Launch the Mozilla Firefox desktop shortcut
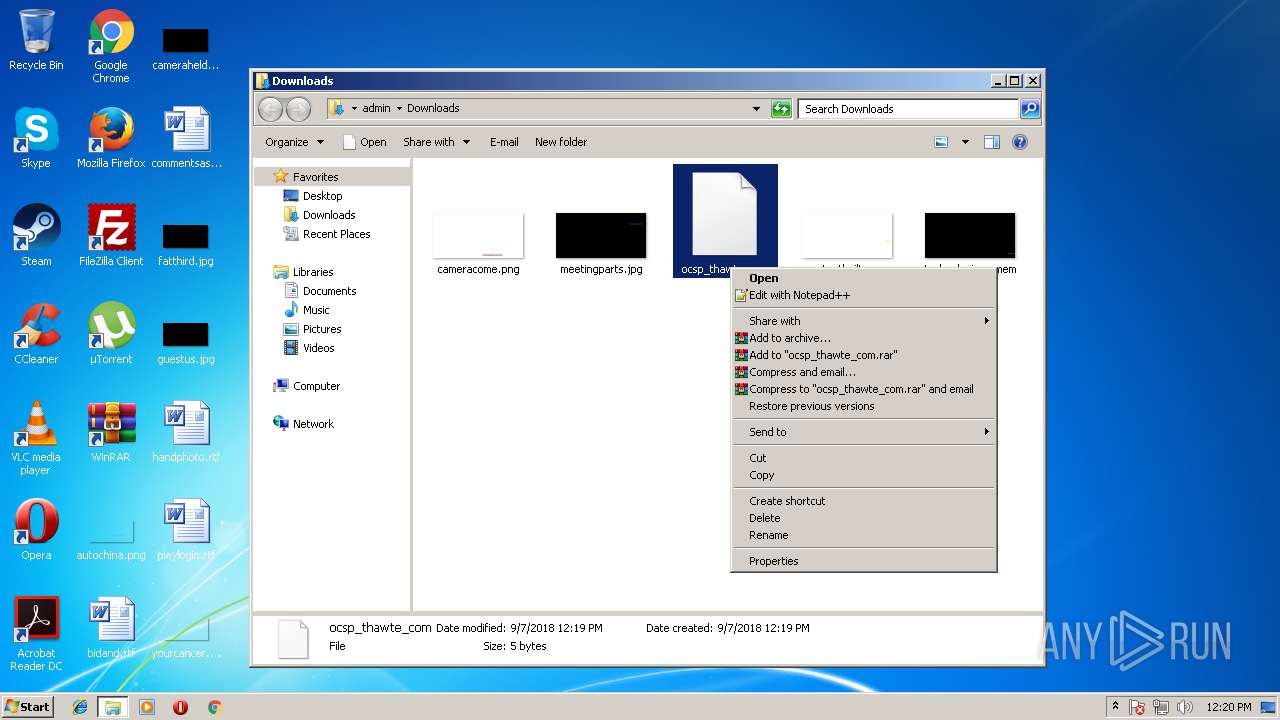 click(x=111, y=138)
